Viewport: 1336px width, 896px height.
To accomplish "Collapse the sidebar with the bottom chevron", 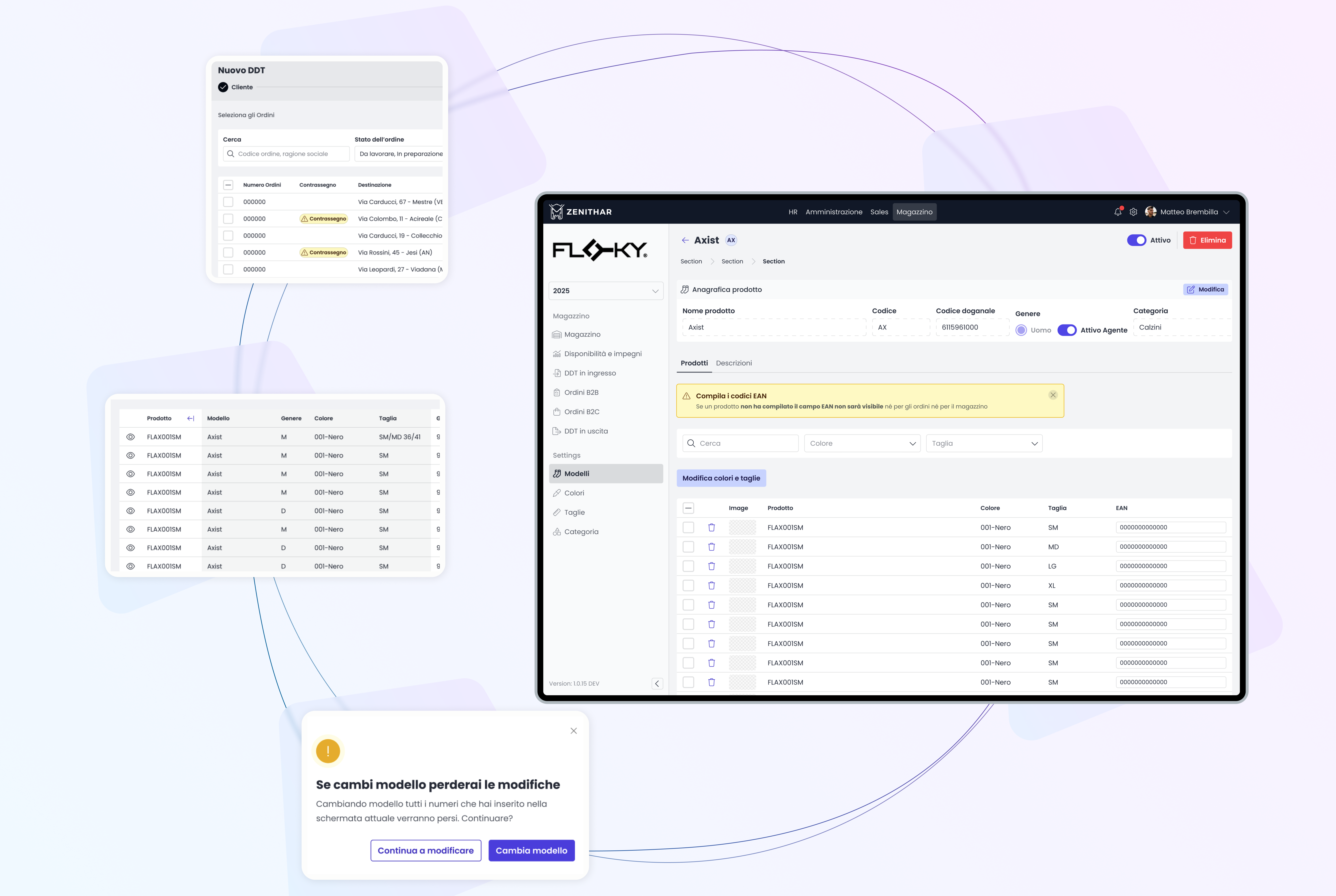I will 657,684.
